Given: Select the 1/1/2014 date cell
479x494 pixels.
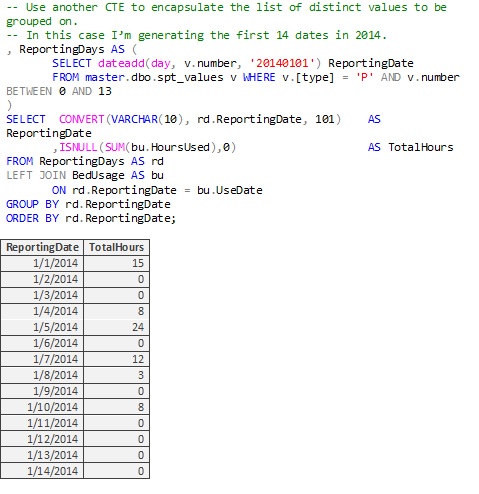Looking at the screenshot, I should point(42,263).
